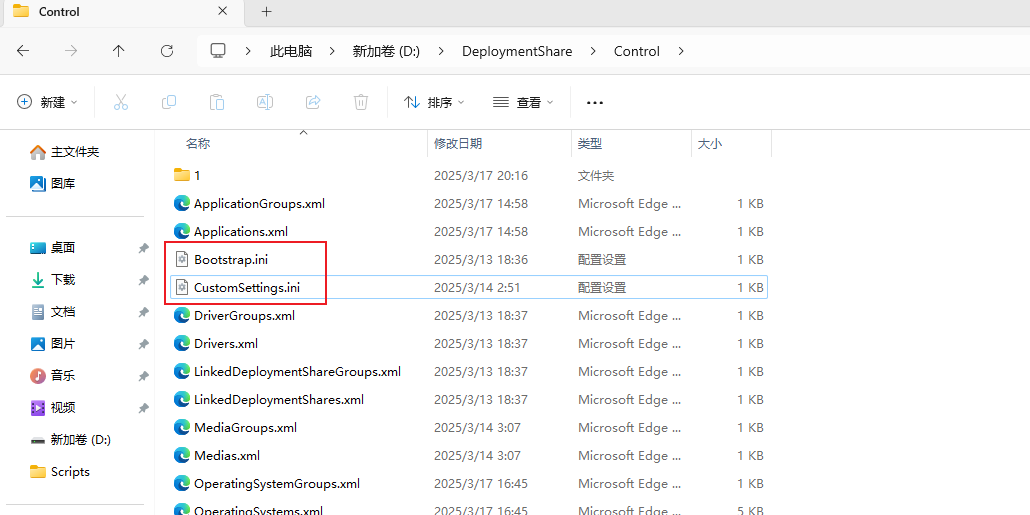Screen dimensions: 1030x515
Task: Open 图库 in sidebar
Action: coord(53,183)
